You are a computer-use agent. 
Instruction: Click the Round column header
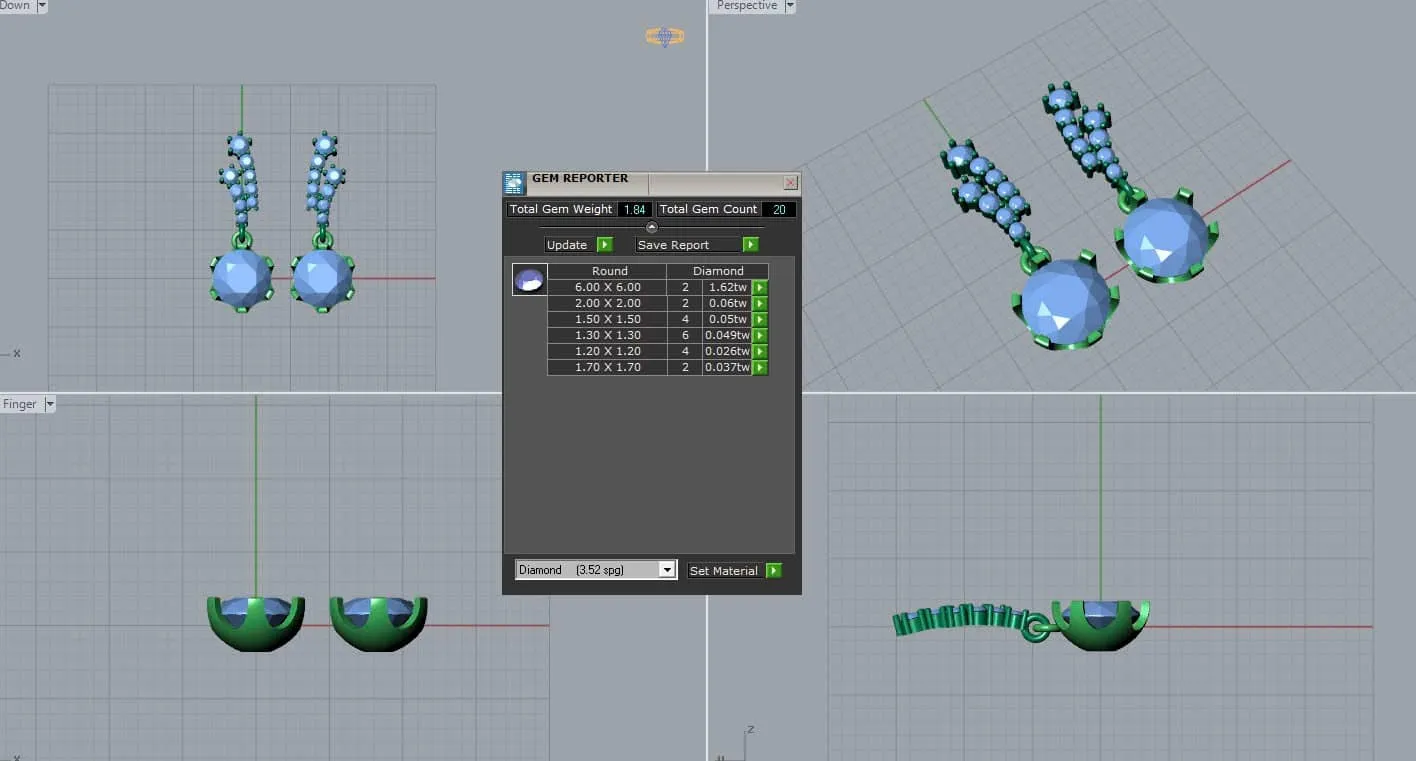609,271
